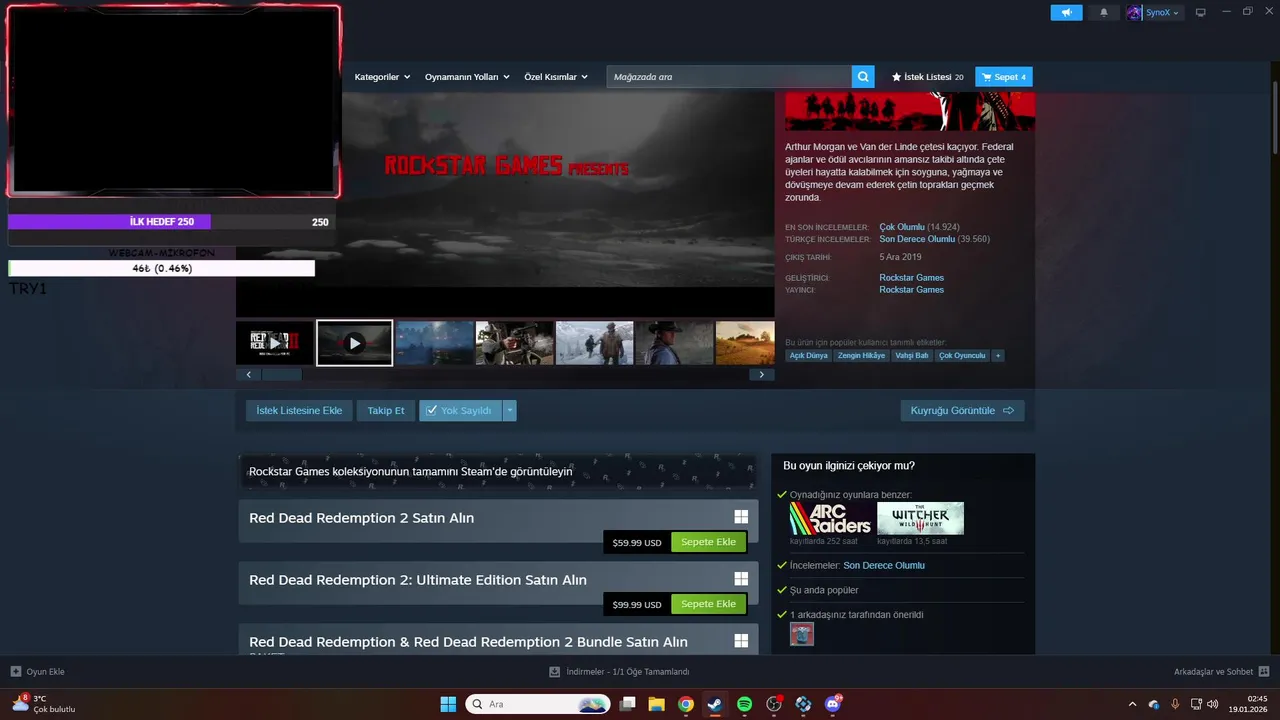
Task: Click the blue megaphone announcements icon
Action: point(1066,13)
